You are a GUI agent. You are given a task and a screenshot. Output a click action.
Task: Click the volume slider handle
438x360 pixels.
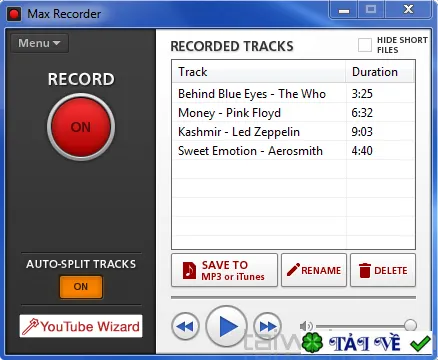pyautogui.click(x=410, y=325)
